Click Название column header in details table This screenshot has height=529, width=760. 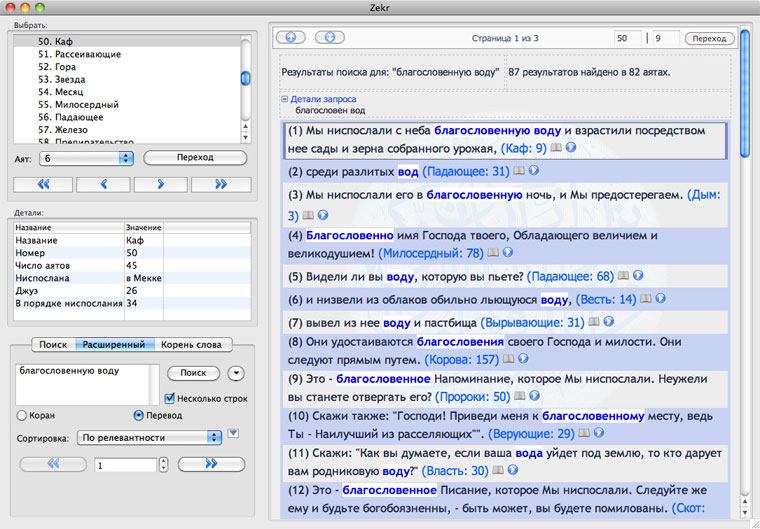pyautogui.click(x=69, y=227)
